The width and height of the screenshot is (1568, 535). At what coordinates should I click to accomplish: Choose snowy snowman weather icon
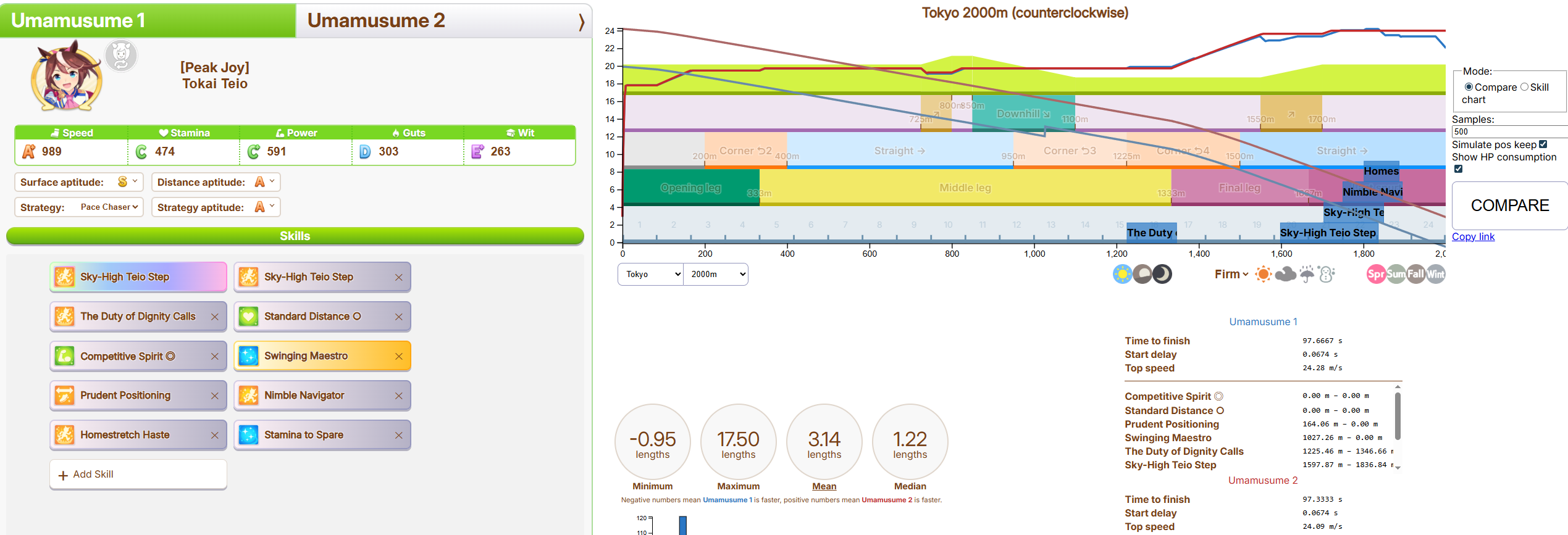pos(1327,274)
